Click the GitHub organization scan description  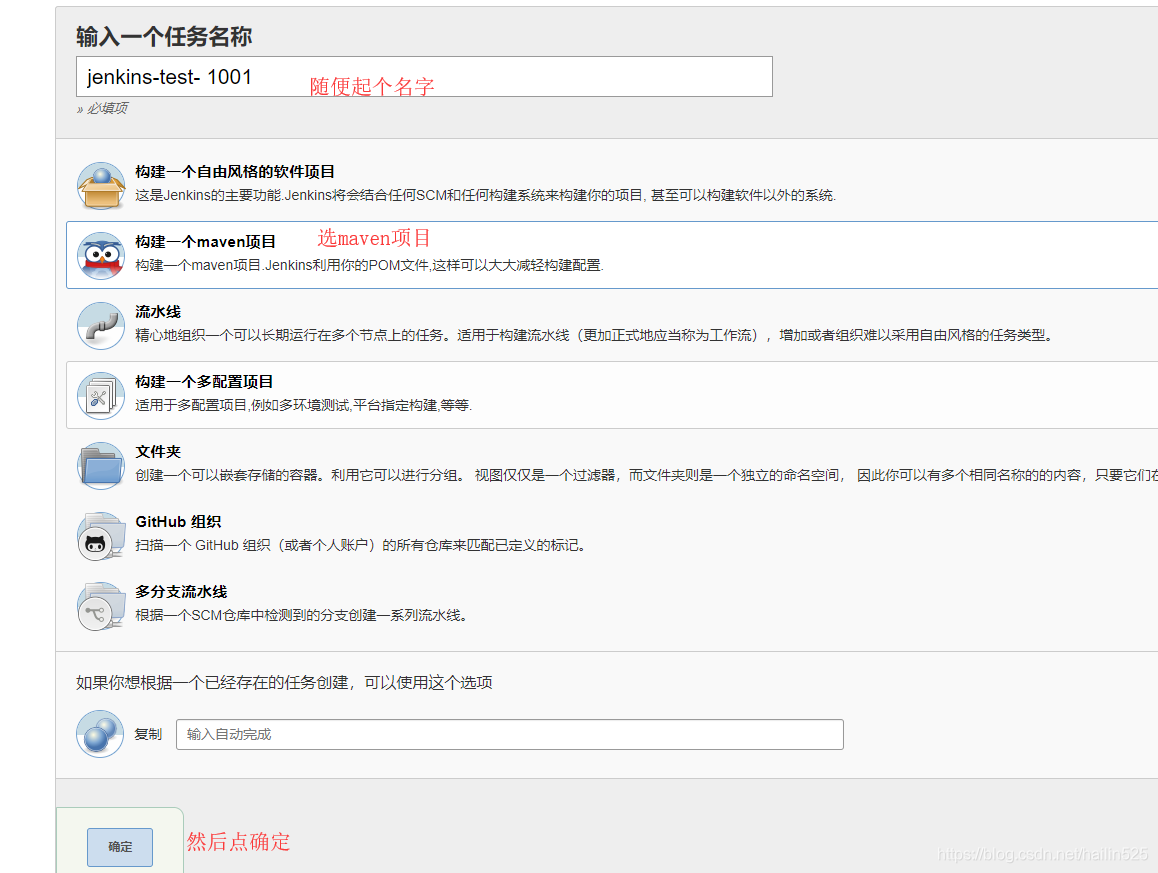[360, 546]
